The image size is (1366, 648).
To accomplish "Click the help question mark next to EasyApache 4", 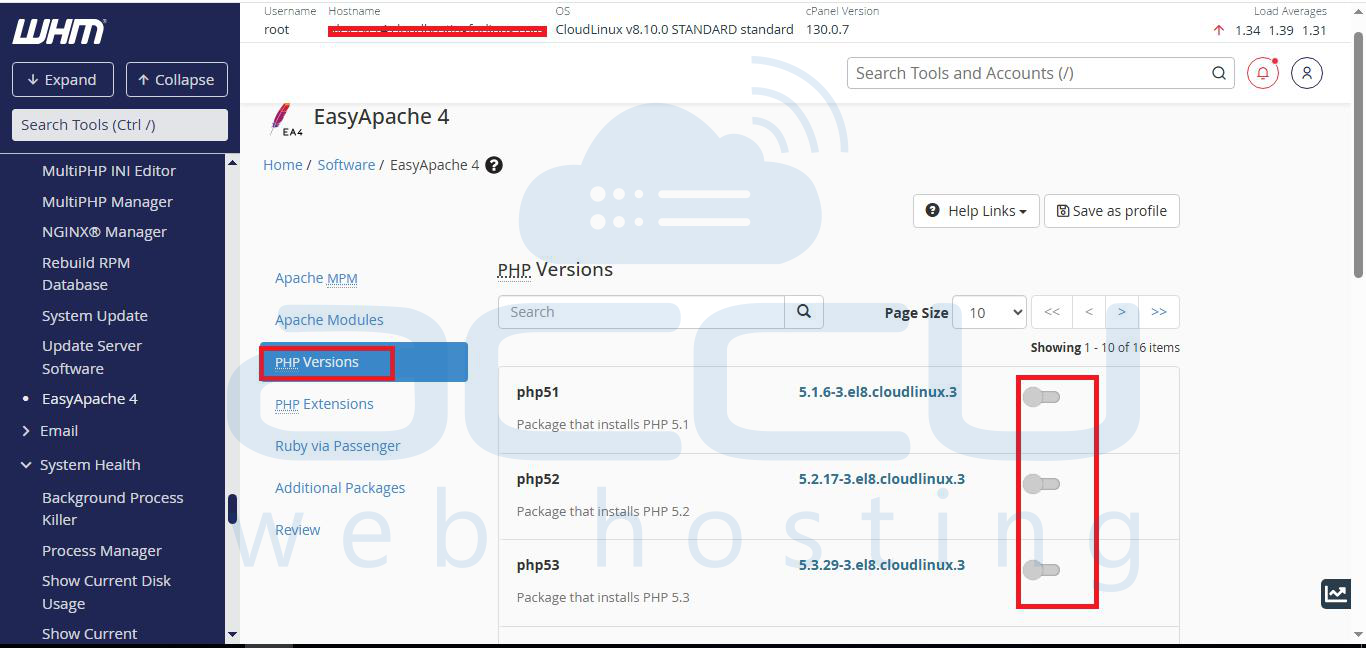I will coord(493,165).
